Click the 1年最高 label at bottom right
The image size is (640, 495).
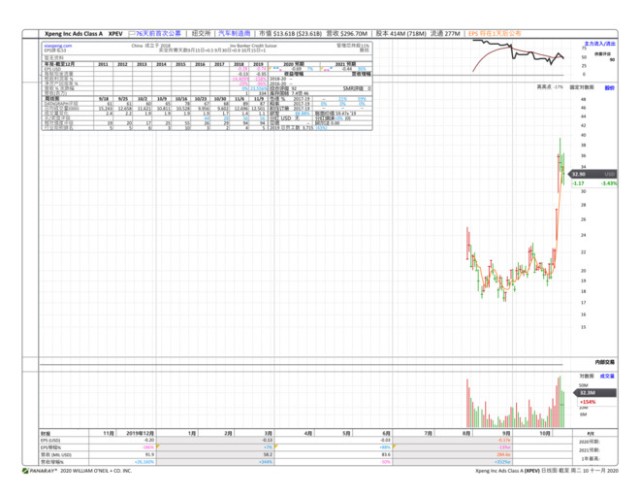(x=591, y=459)
